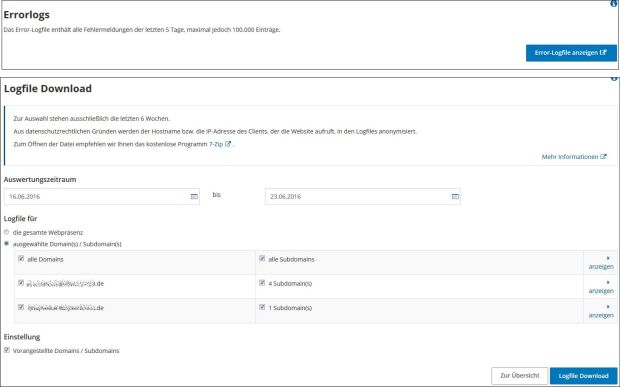Click the Errorlogs heading

point(26,15)
